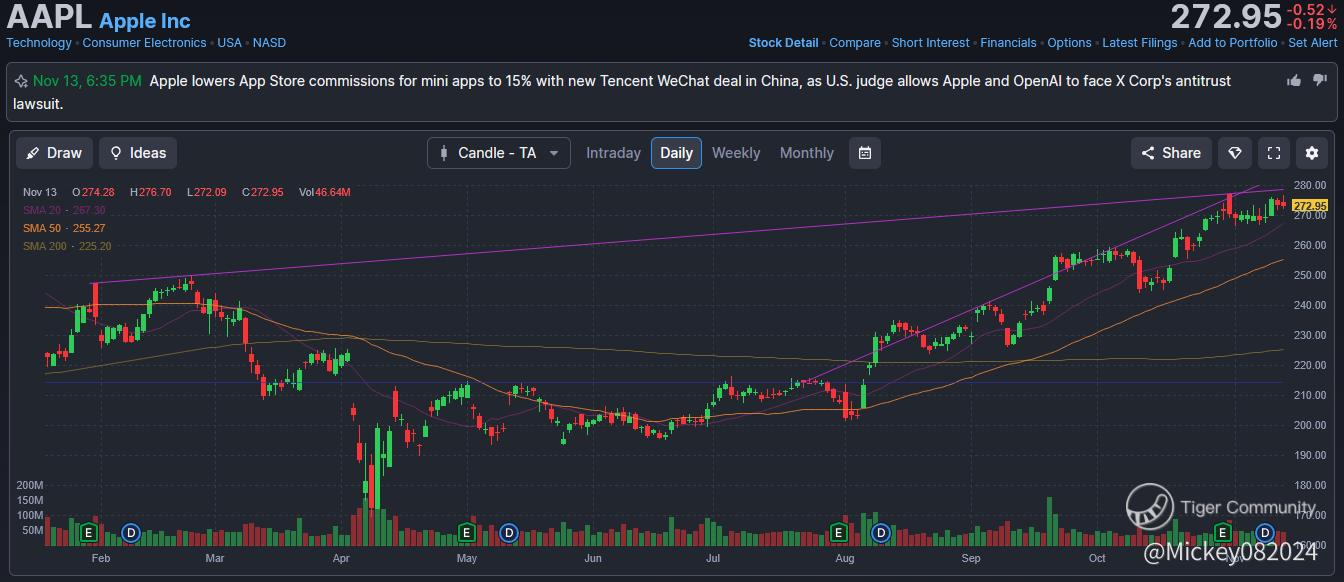The image size is (1344, 582).
Task: Open the Ideas button
Action: click(138, 153)
